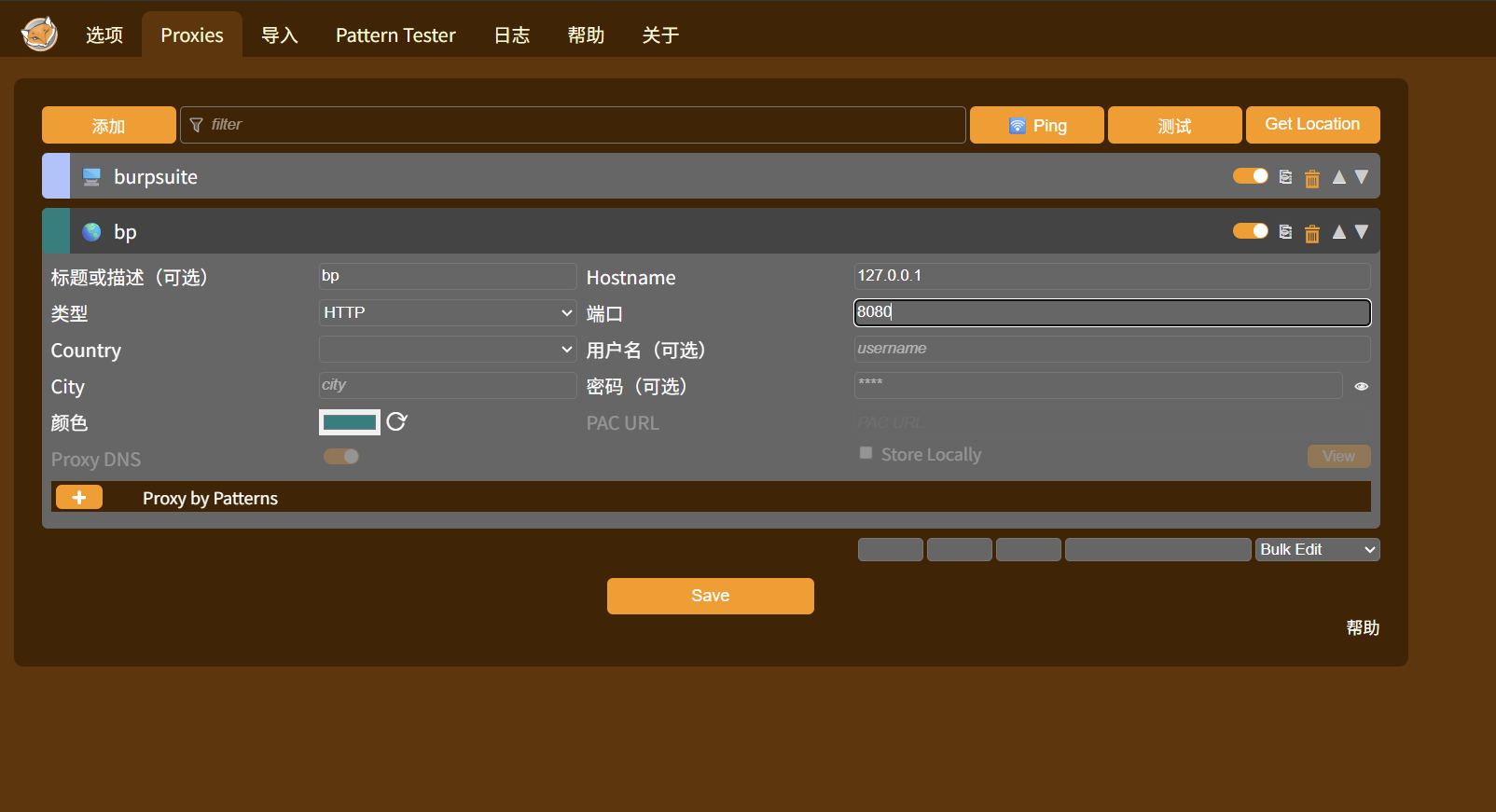Click the bp globe icon

(x=91, y=232)
